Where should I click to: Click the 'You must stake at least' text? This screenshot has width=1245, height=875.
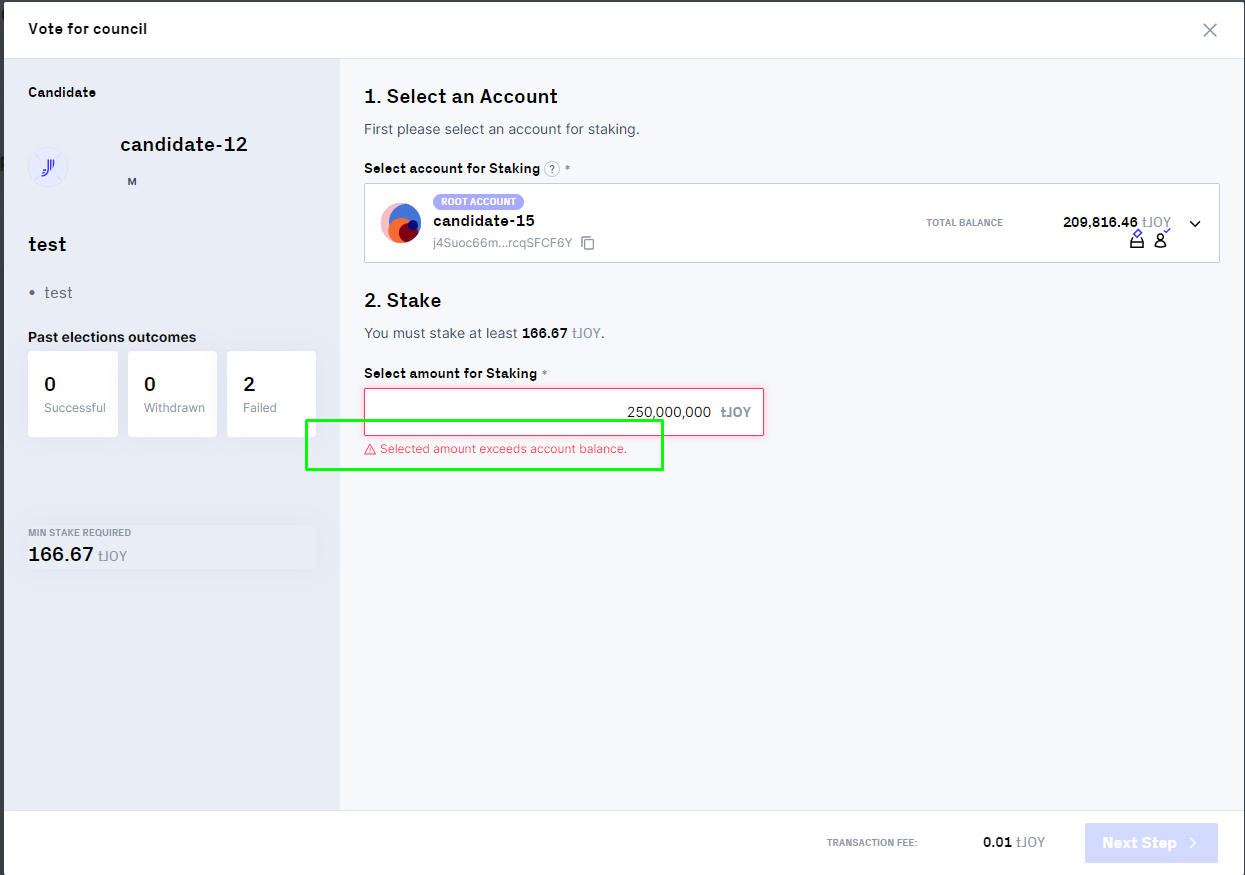440,333
